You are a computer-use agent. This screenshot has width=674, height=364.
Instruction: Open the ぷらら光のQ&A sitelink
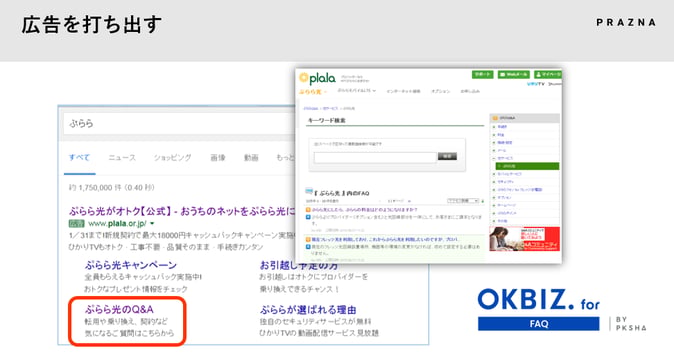[x=119, y=309]
